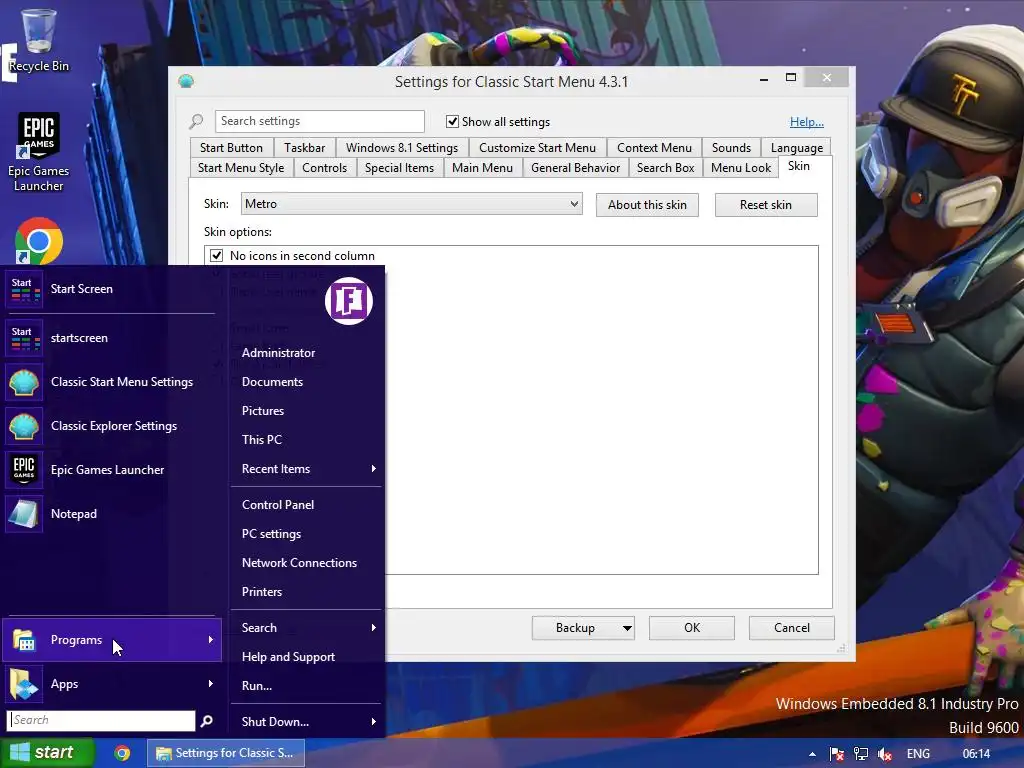Expand the Shut Down options arrow

point(374,722)
